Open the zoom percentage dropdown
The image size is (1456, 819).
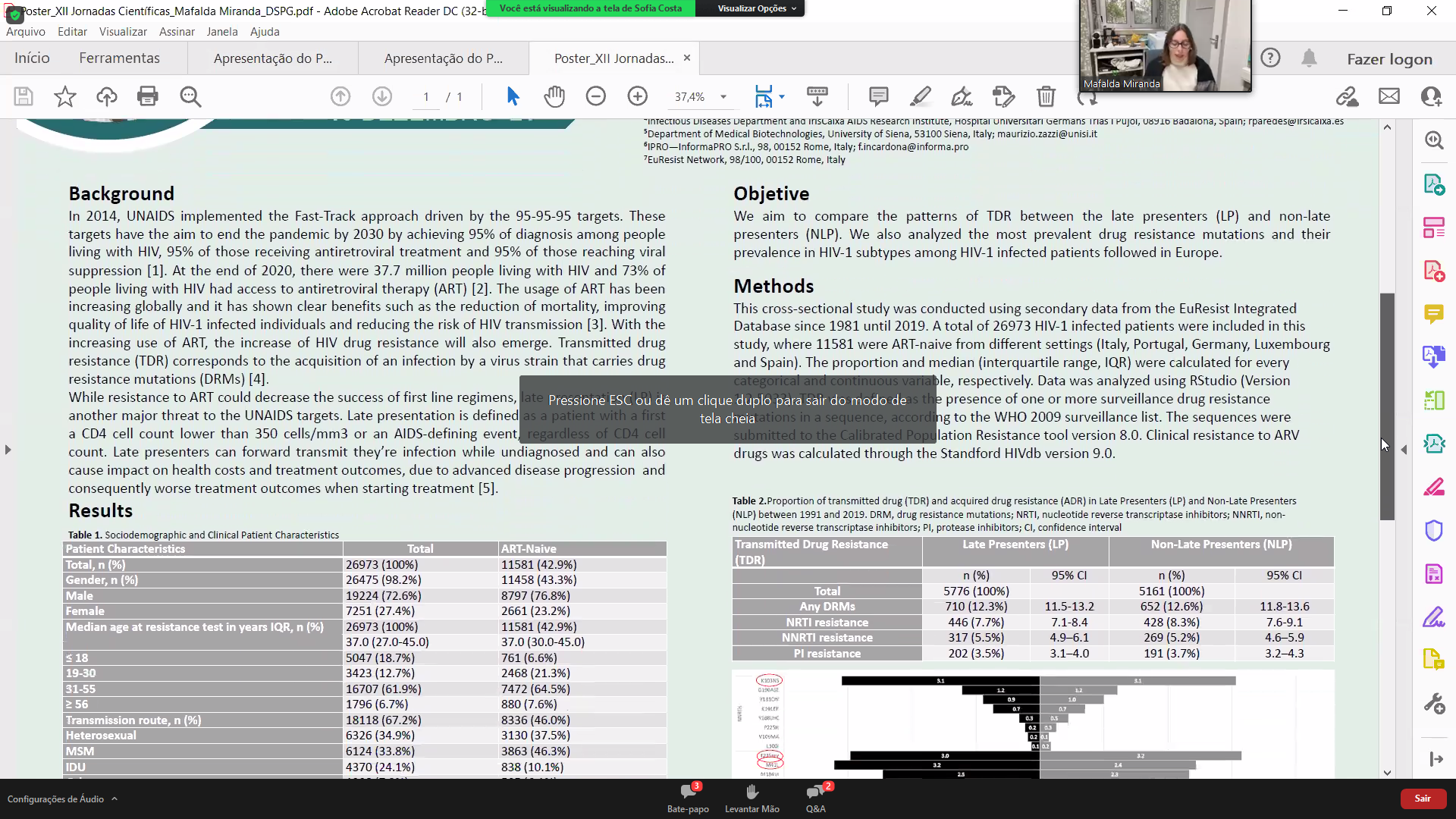point(723,97)
